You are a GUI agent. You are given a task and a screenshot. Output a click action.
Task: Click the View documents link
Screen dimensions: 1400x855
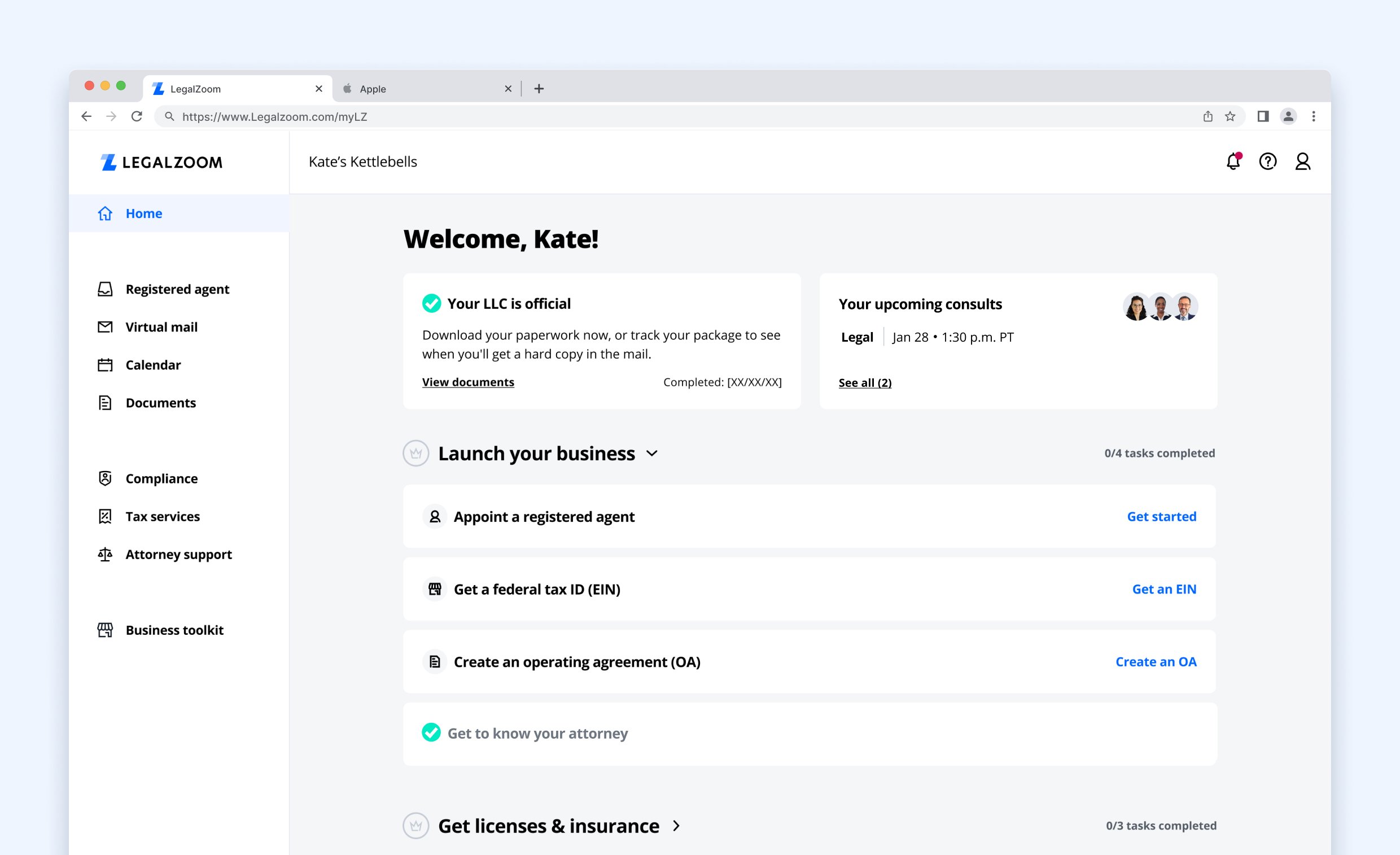click(467, 382)
